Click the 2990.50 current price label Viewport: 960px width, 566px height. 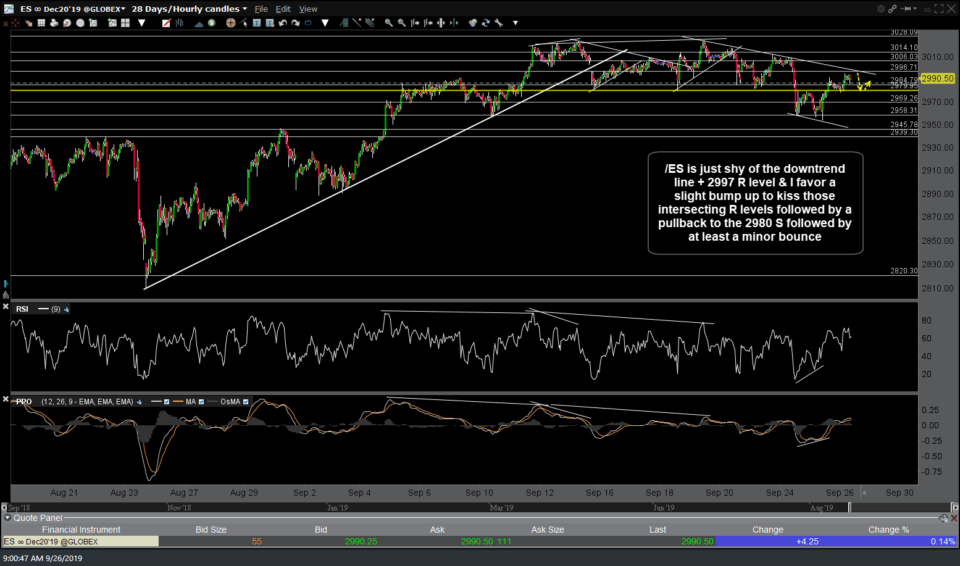937,78
